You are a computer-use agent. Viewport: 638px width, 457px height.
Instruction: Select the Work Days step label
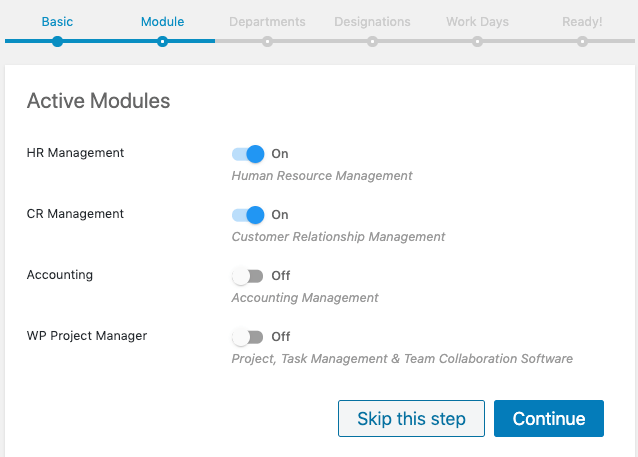477,22
